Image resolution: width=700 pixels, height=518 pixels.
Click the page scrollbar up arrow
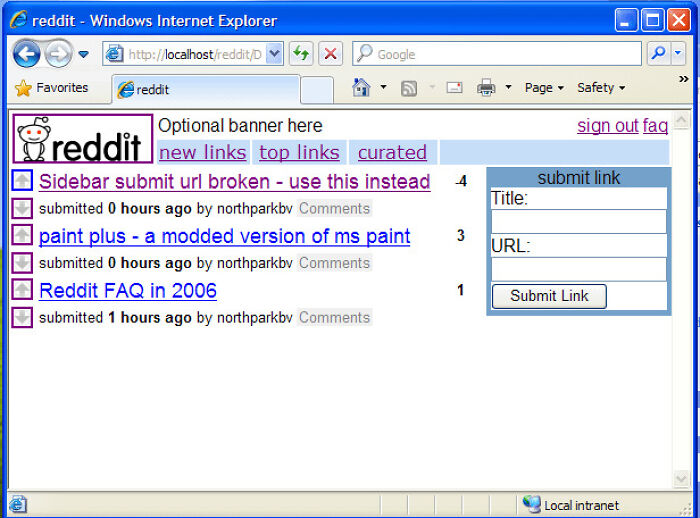click(681, 120)
